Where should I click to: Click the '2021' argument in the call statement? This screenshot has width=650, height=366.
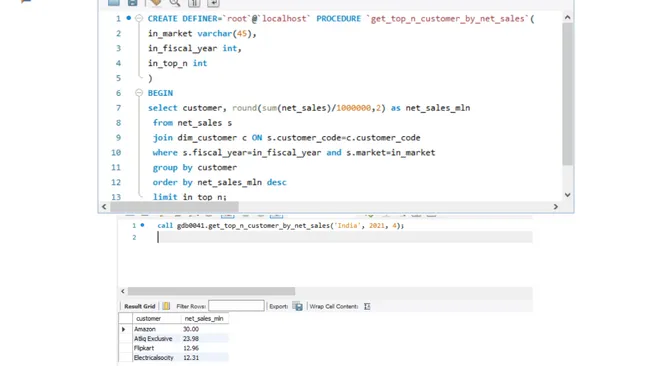click(377, 225)
